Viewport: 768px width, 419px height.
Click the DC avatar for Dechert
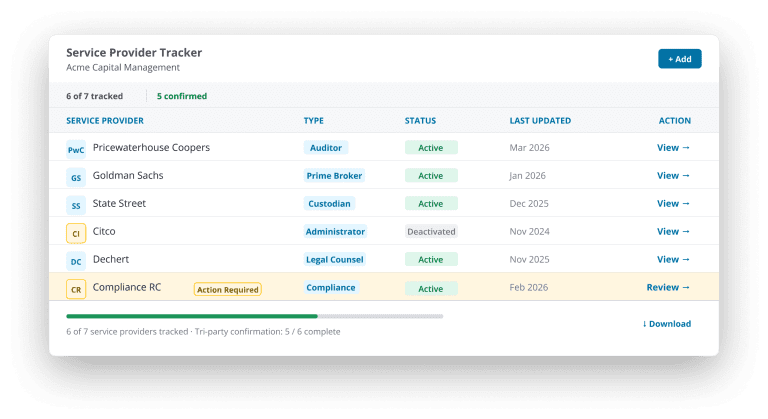(x=76, y=261)
